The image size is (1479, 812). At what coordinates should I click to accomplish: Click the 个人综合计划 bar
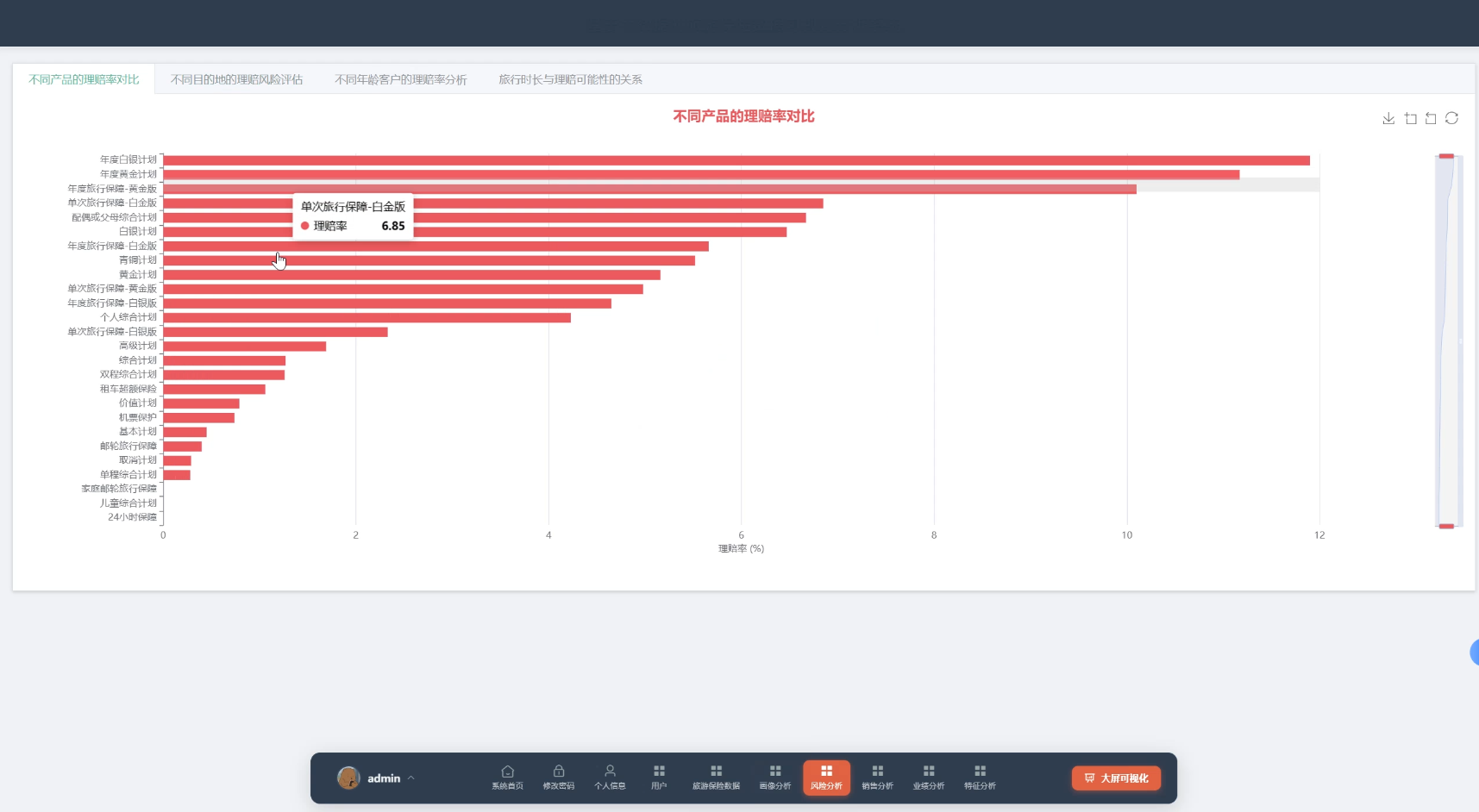[367, 317]
